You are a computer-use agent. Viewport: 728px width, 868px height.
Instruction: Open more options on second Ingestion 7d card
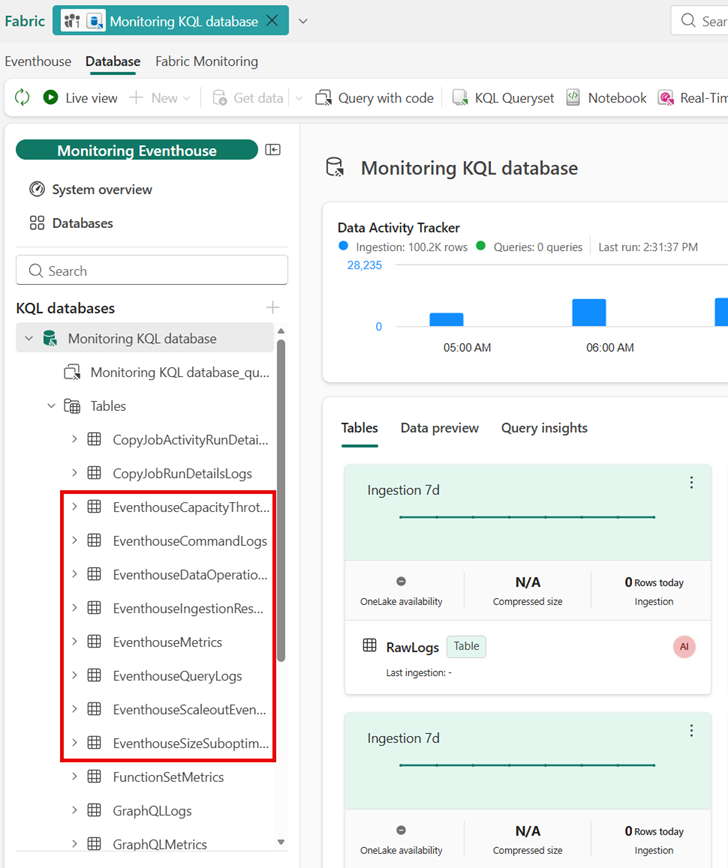pos(691,731)
